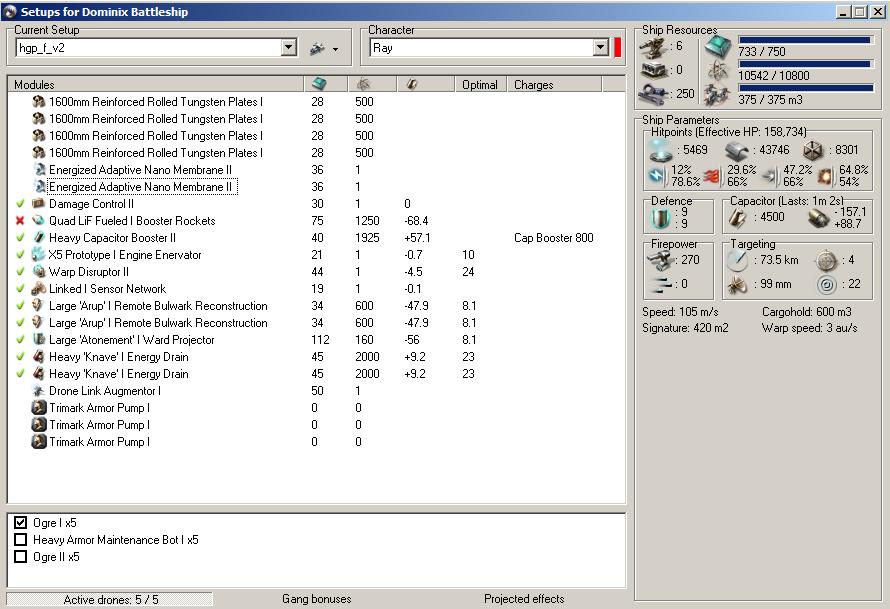Check the Ogre II x5 drone checkbox
Viewport: 890px width, 609px height.
tap(20, 556)
